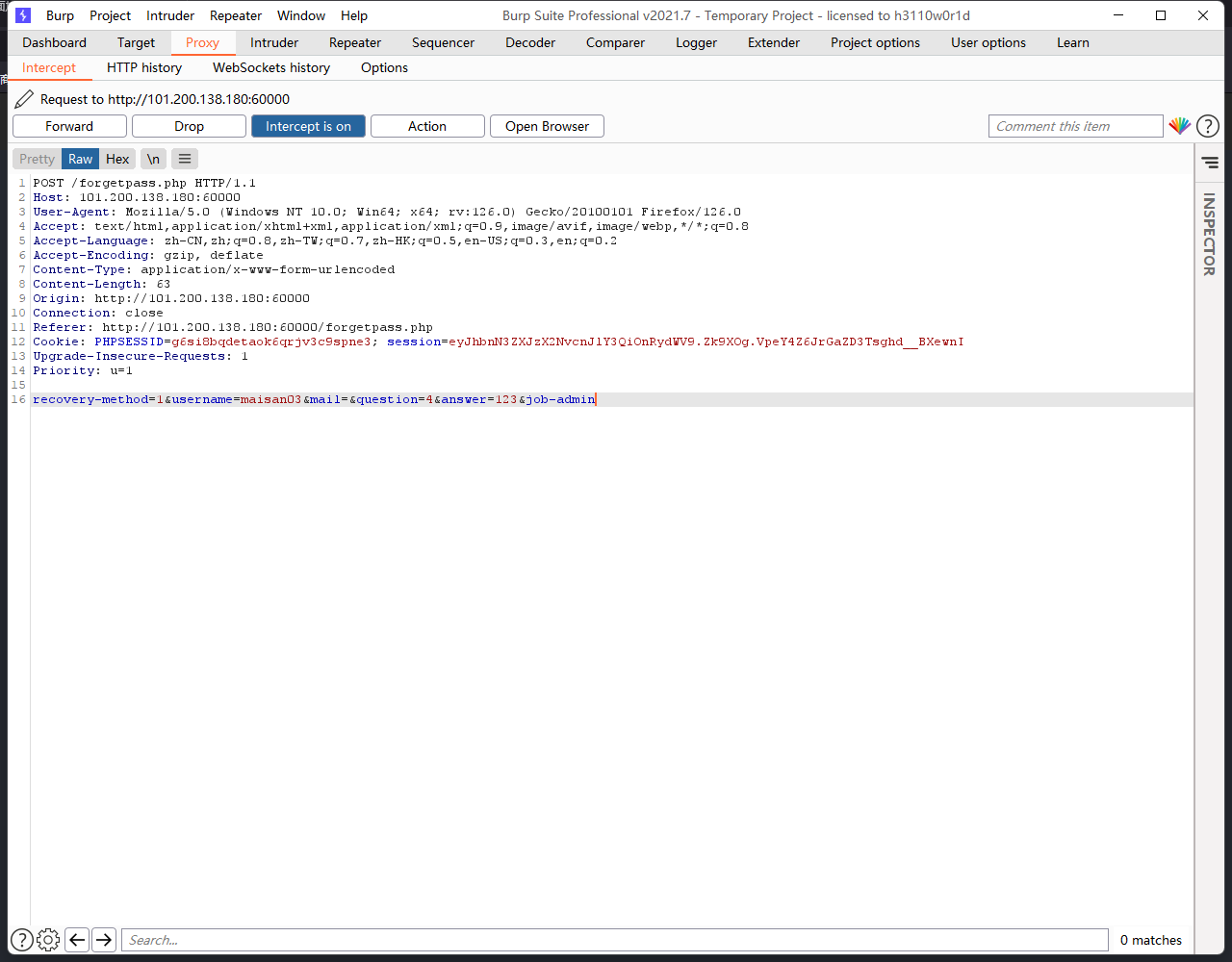Click the pencil edit icon beside the request target
Image resolution: width=1232 pixels, height=962 pixels.
click(24, 99)
